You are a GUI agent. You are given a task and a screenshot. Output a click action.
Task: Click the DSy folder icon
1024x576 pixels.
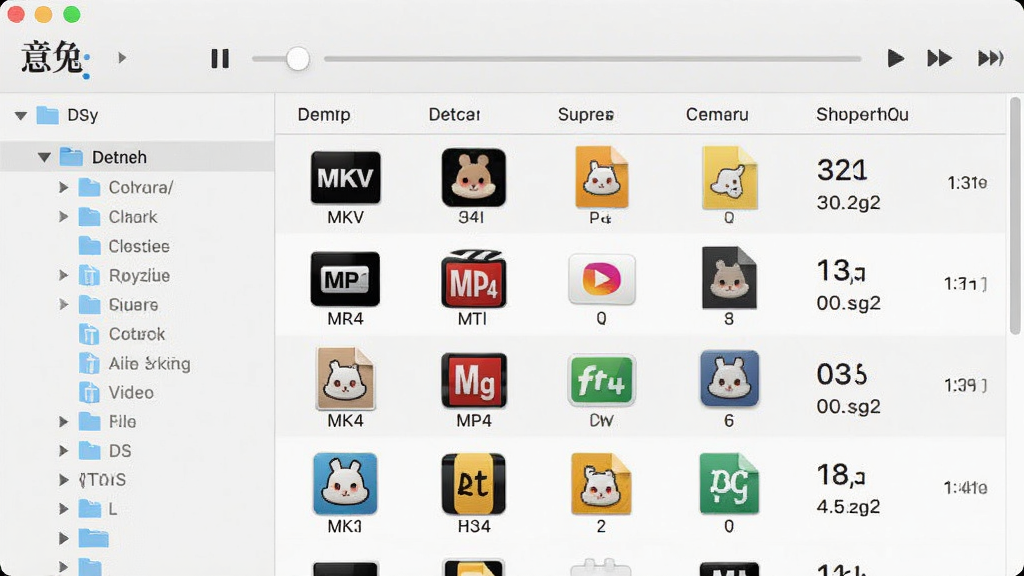click(47, 115)
